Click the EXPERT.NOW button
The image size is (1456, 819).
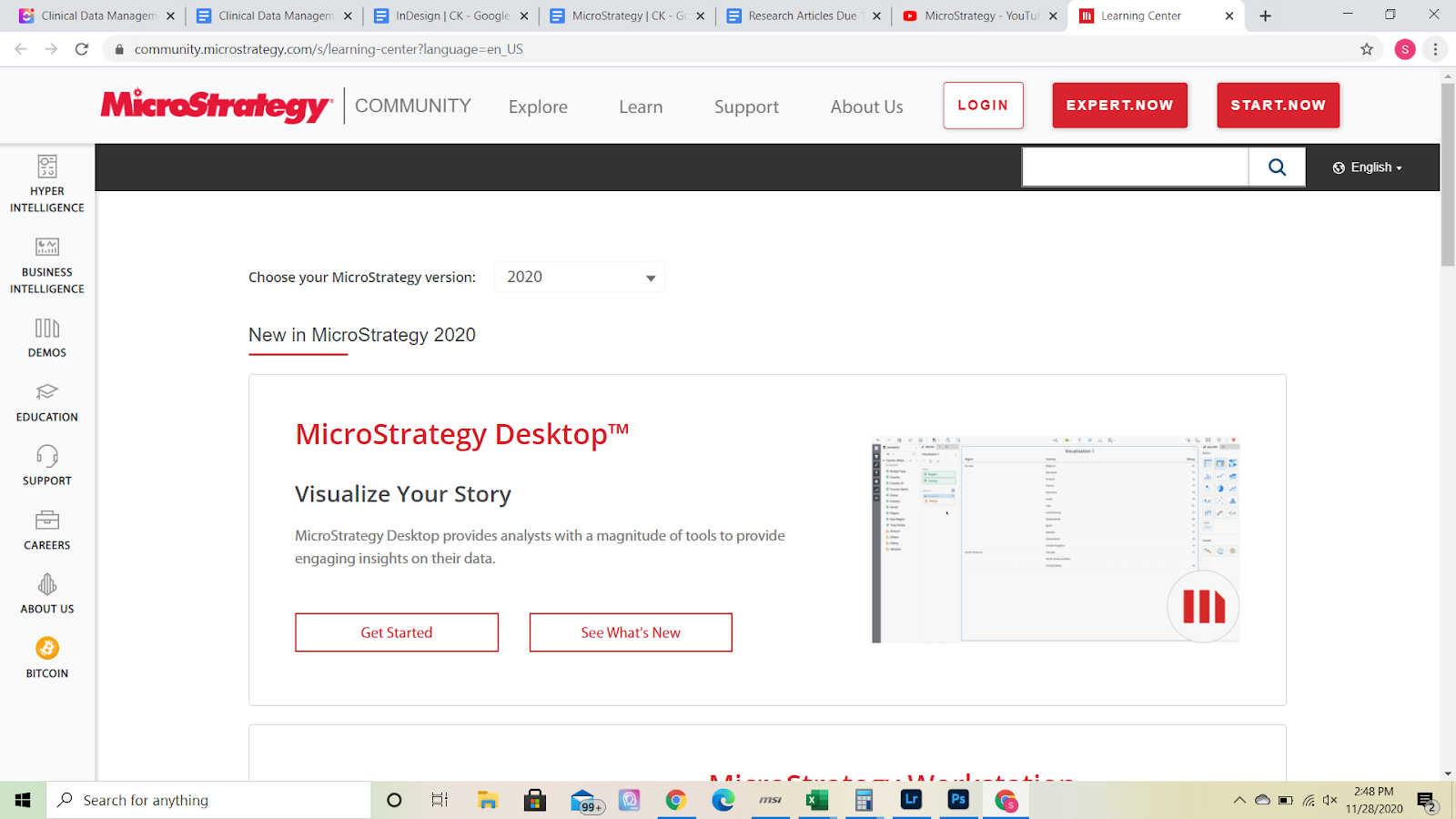tap(1119, 106)
